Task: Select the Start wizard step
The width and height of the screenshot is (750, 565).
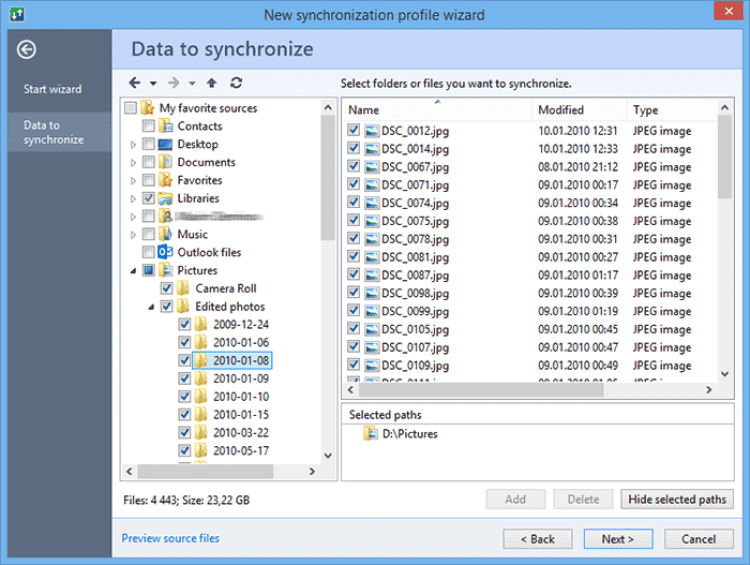Action: (x=53, y=89)
